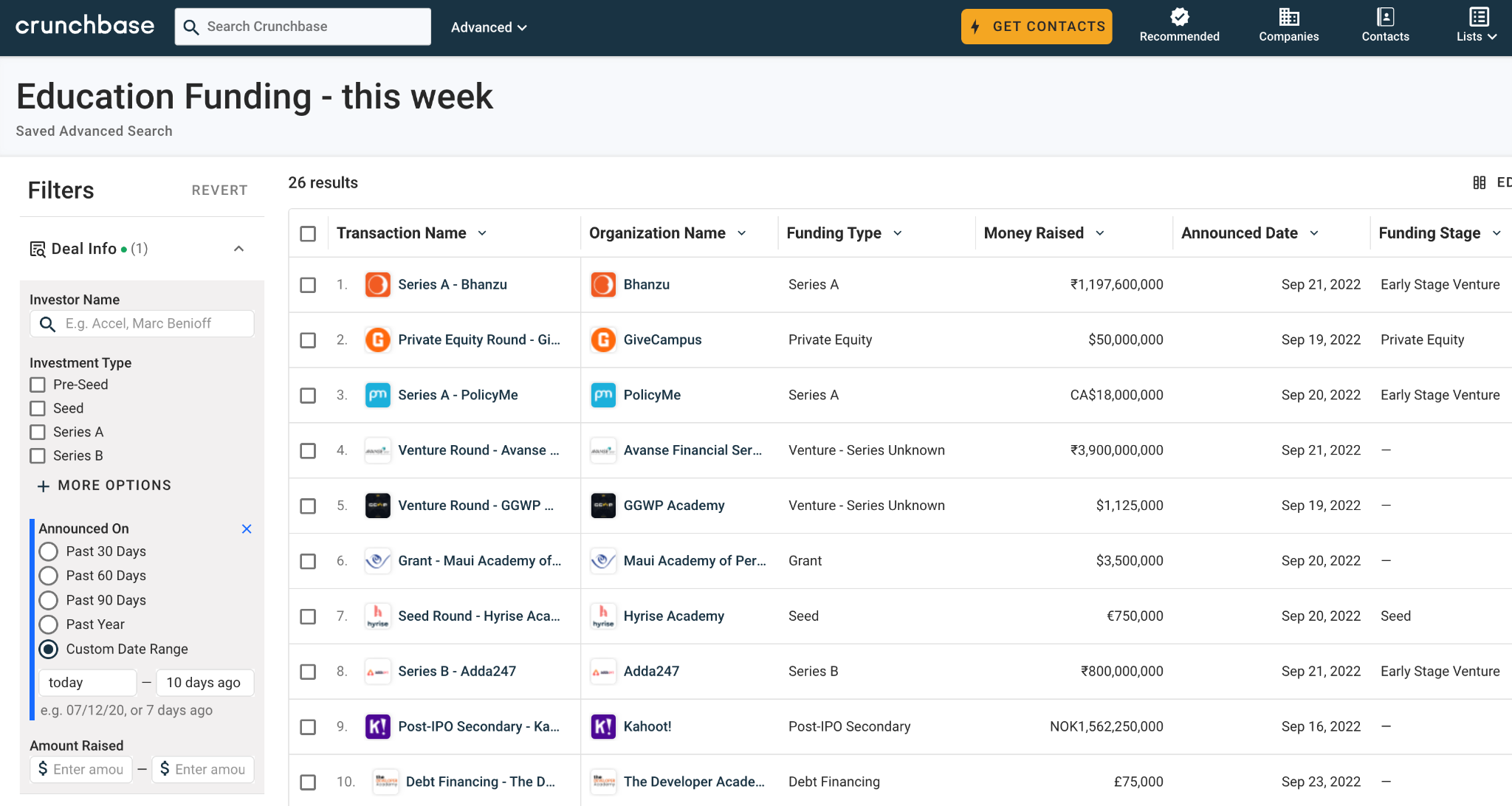The image size is (1512, 806).
Task: Click the Kahoot! organization logo
Action: coord(603,727)
